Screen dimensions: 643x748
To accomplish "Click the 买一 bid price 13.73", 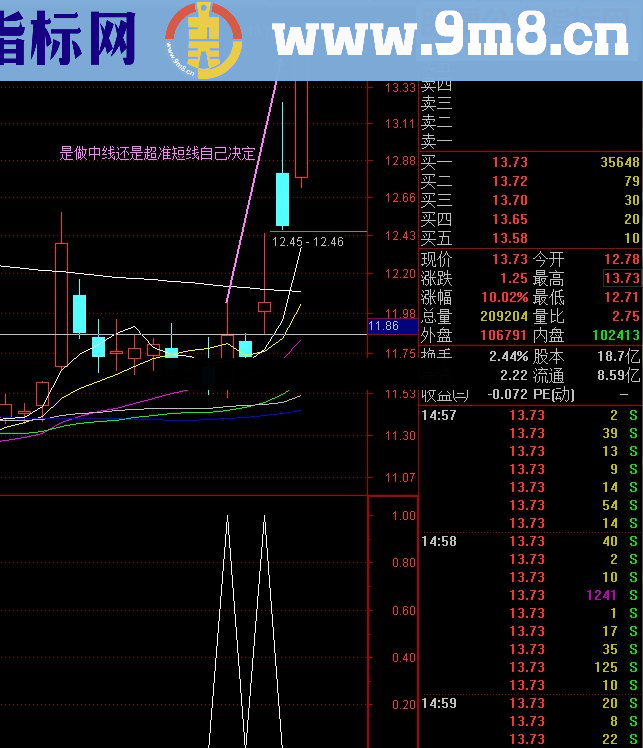I will coord(510,162).
